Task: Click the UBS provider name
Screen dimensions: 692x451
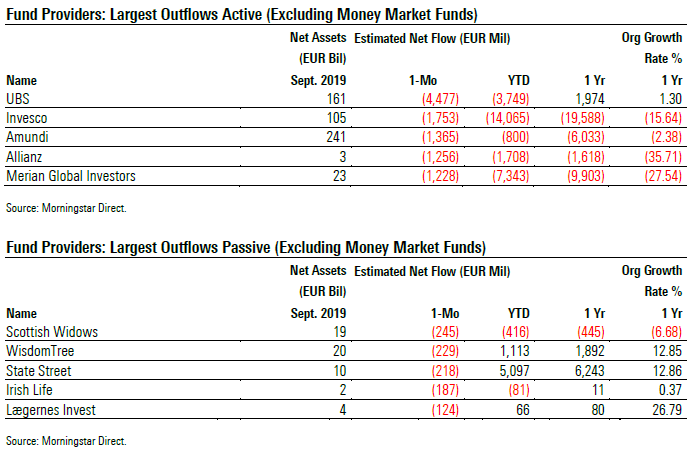Action: [x=18, y=97]
